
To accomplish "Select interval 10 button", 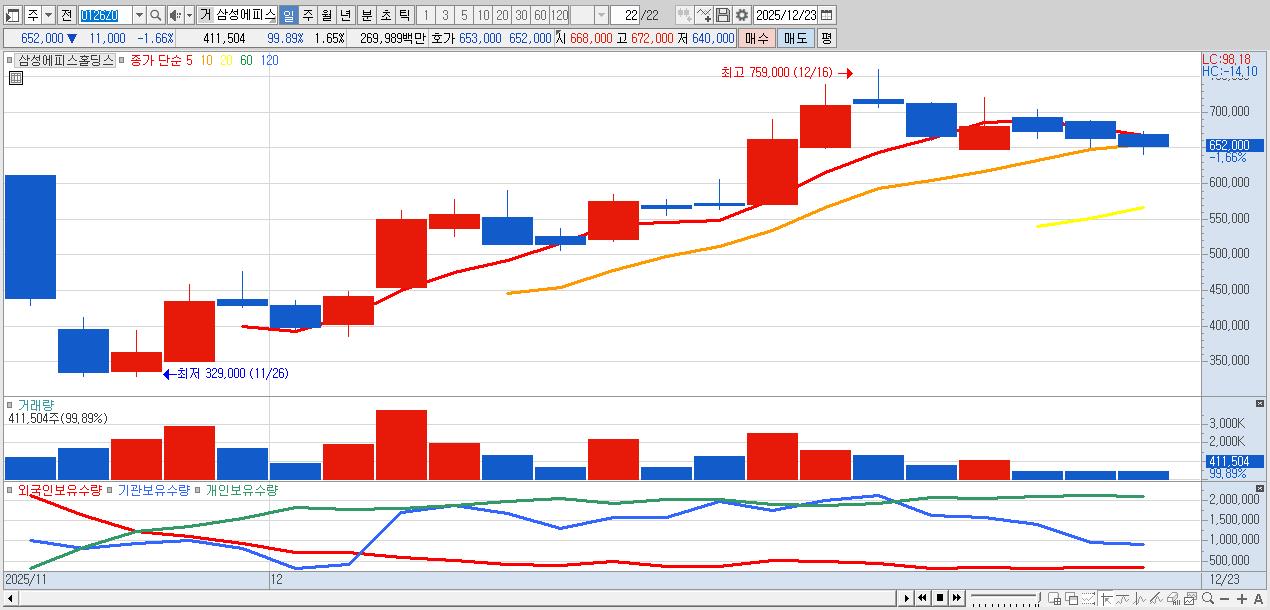I will [481, 15].
